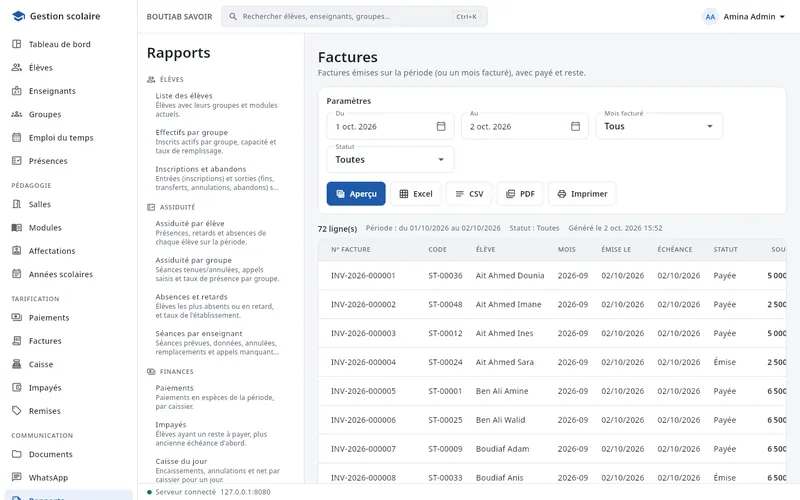
Task: Sort by ÉLÈVE column header
Action: click(x=485, y=249)
